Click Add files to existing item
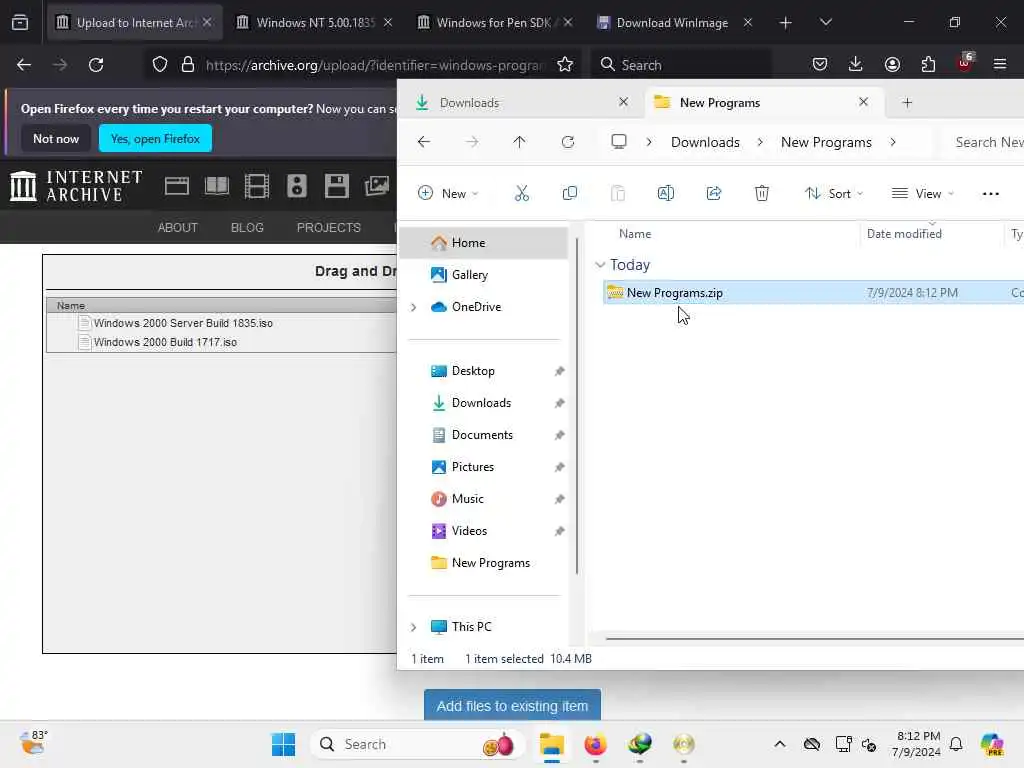 (512, 705)
